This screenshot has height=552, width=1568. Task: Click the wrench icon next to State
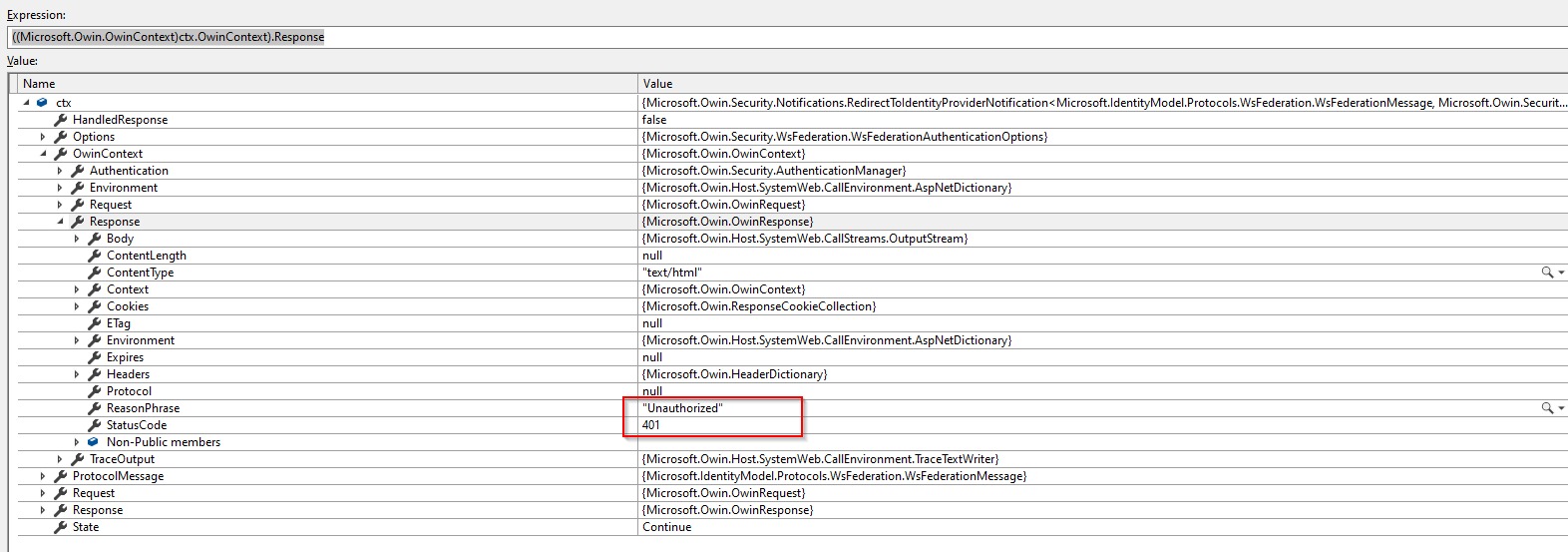click(x=60, y=527)
